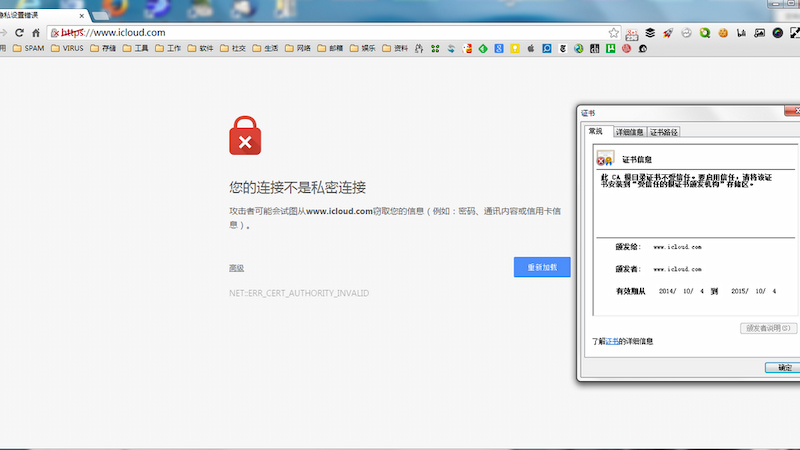Open the stacked layers extension icon
Viewport: 800px width, 450px height.
650,33
